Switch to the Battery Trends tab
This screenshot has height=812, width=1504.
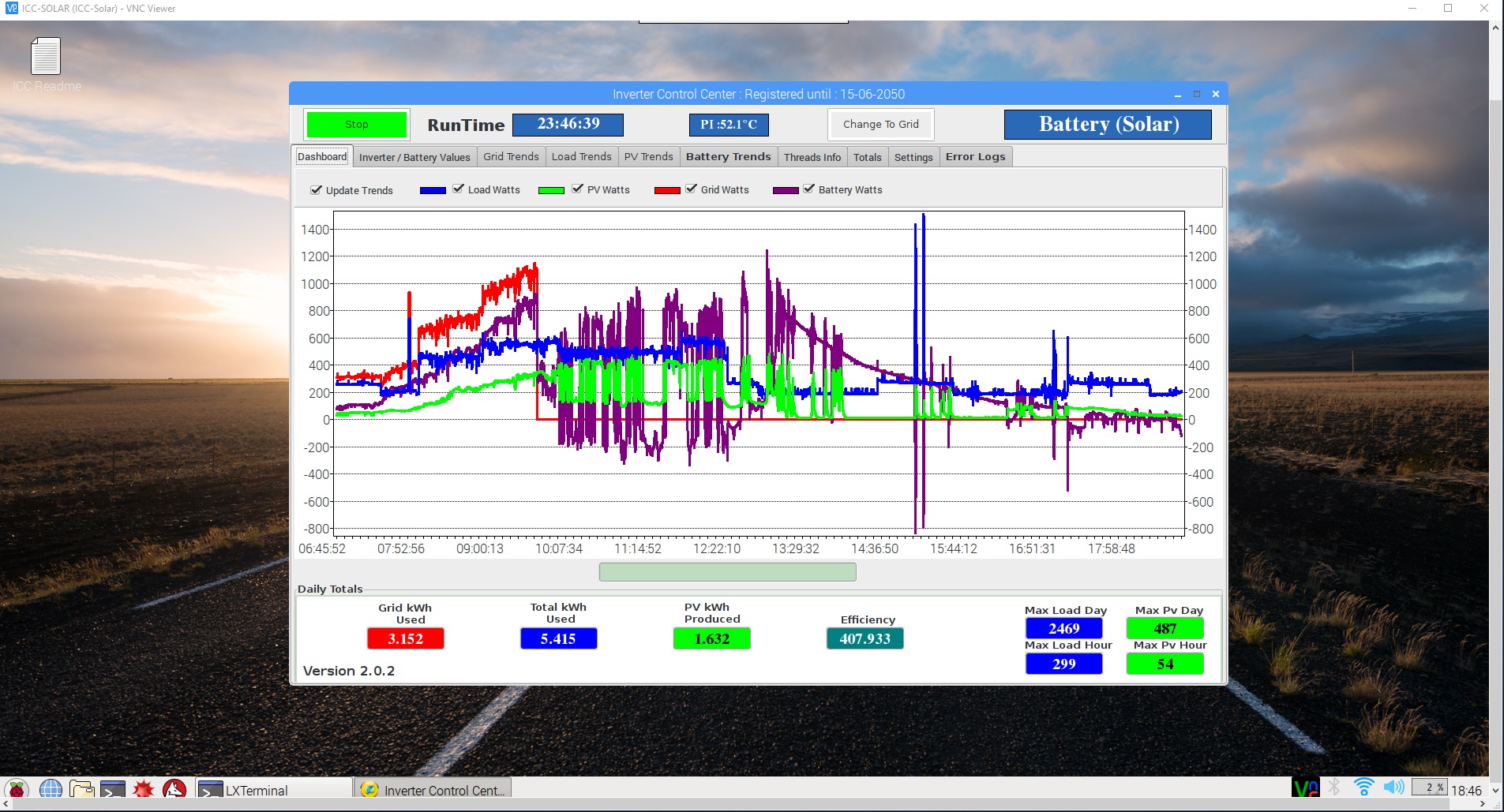(x=728, y=157)
